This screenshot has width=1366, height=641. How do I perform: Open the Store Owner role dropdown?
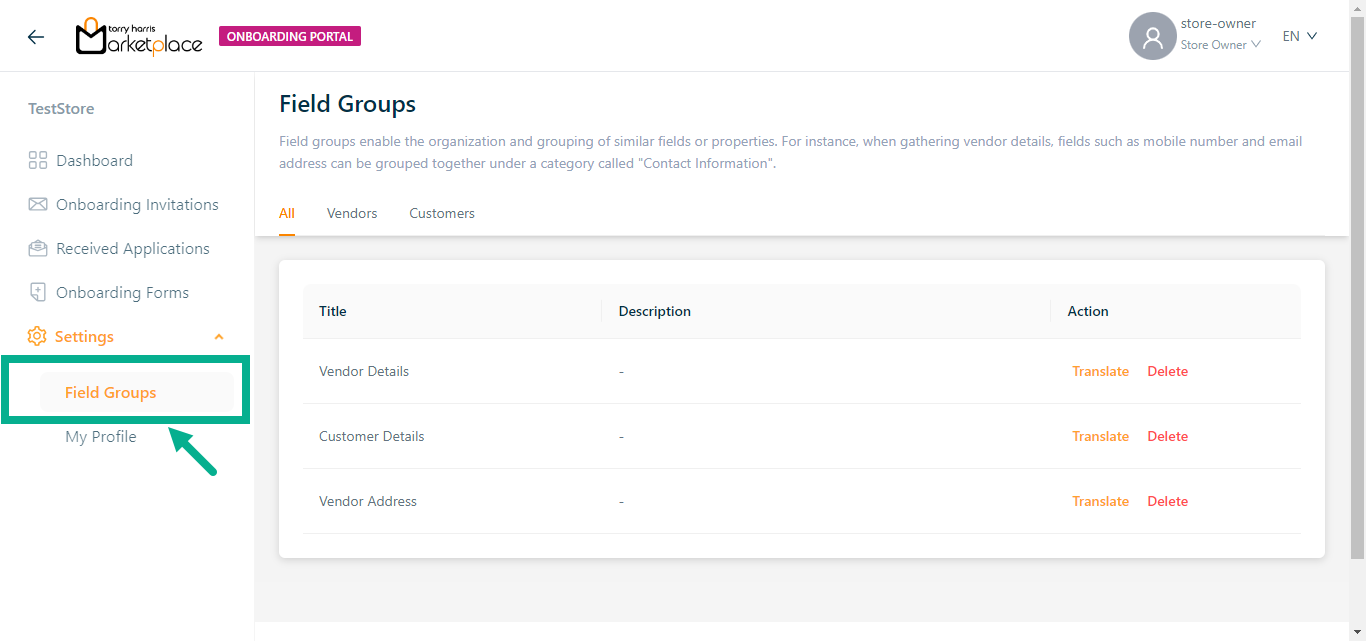point(1220,45)
